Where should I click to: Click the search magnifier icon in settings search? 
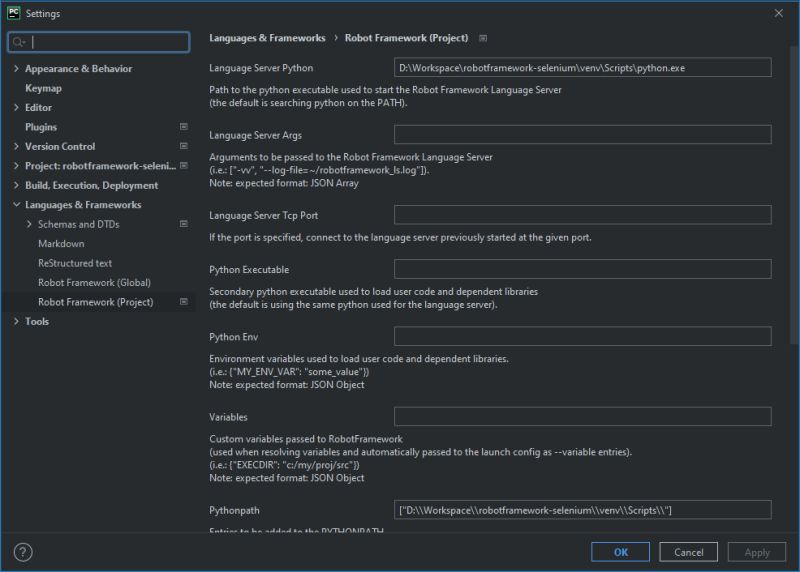tap(18, 42)
